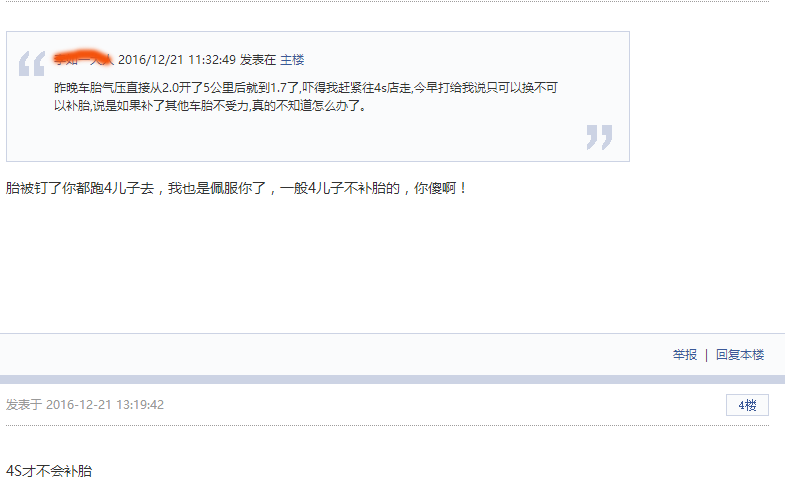Click the quote timestamp 2016/12/21 11:32:49
The image size is (785, 500).
coord(177,60)
